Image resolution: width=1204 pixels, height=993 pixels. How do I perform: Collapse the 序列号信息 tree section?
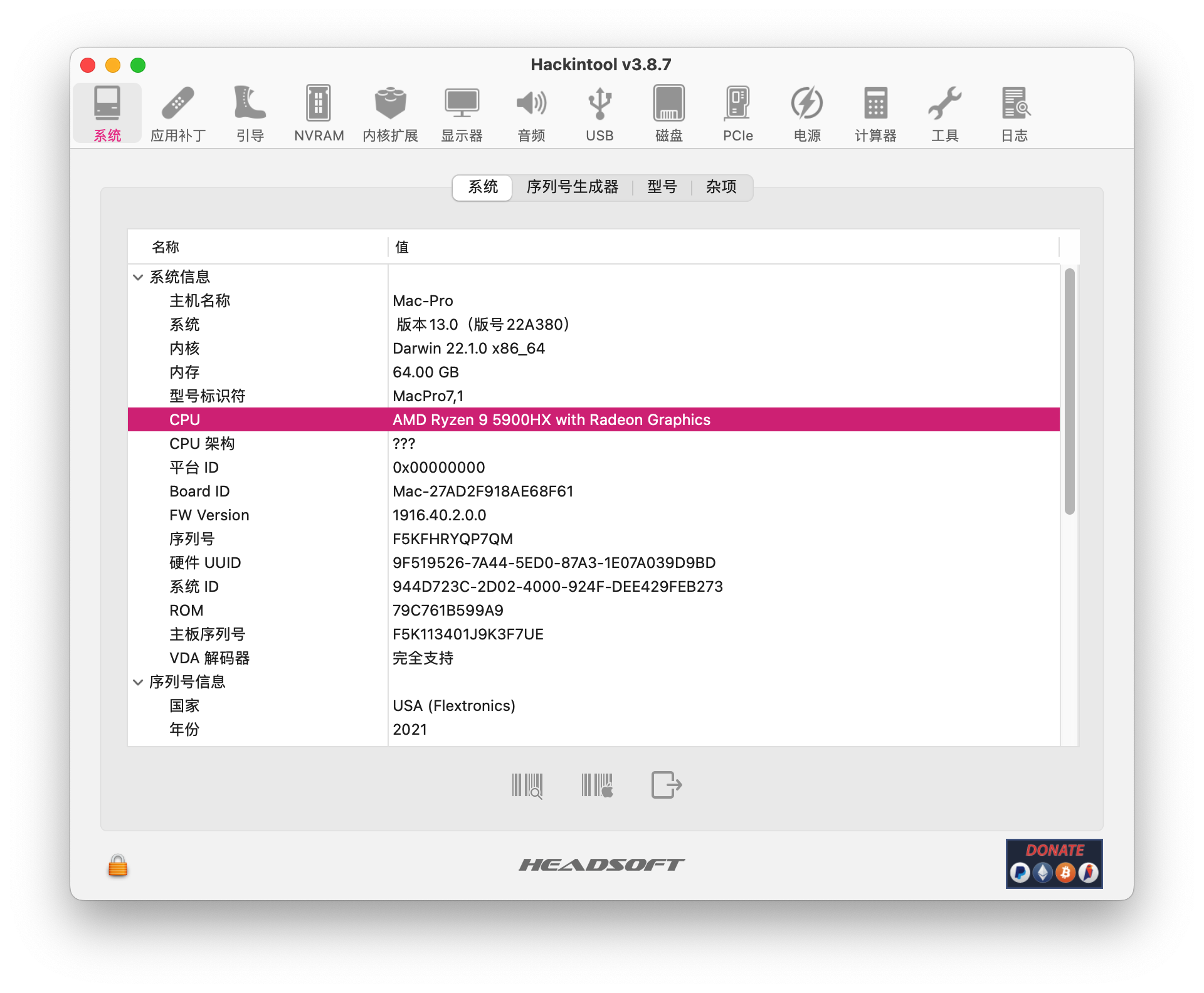click(138, 682)
